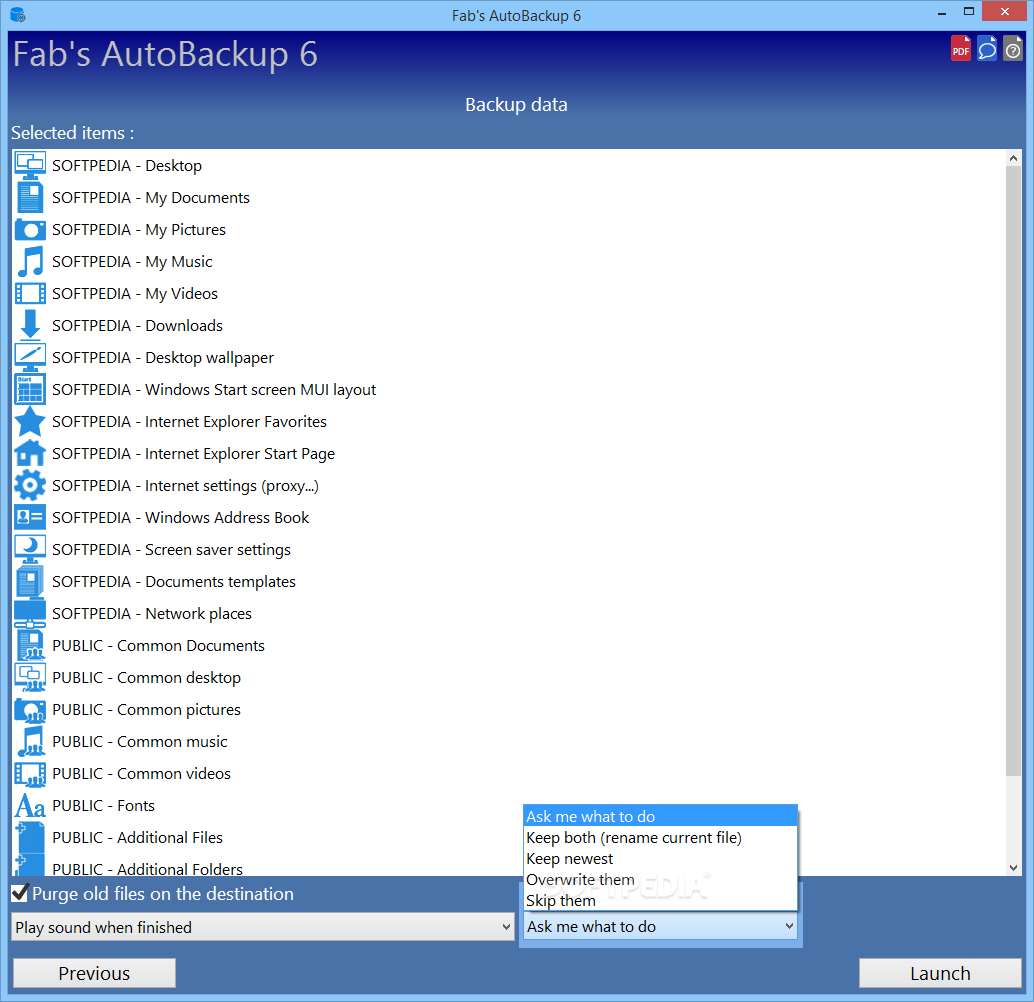Select PUBLIC - Common videos text
Screen dimensions: 1034x1002
141,774
